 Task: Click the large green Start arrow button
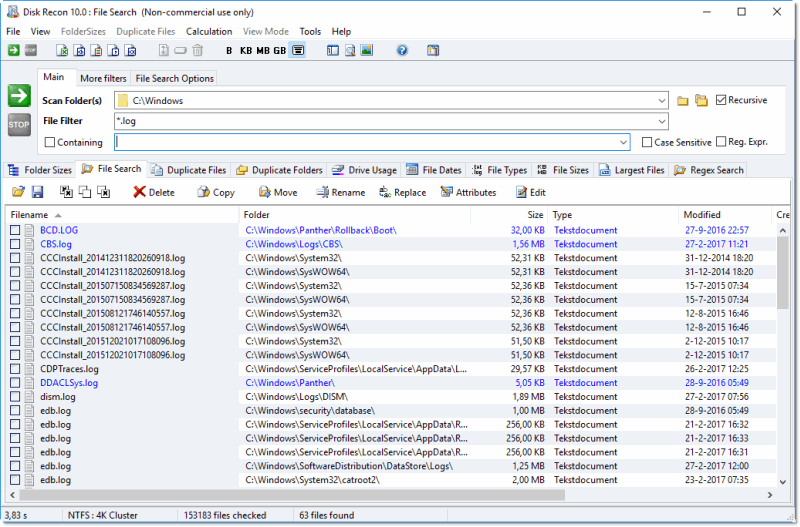pyautogui.click(x=19, y=95)
